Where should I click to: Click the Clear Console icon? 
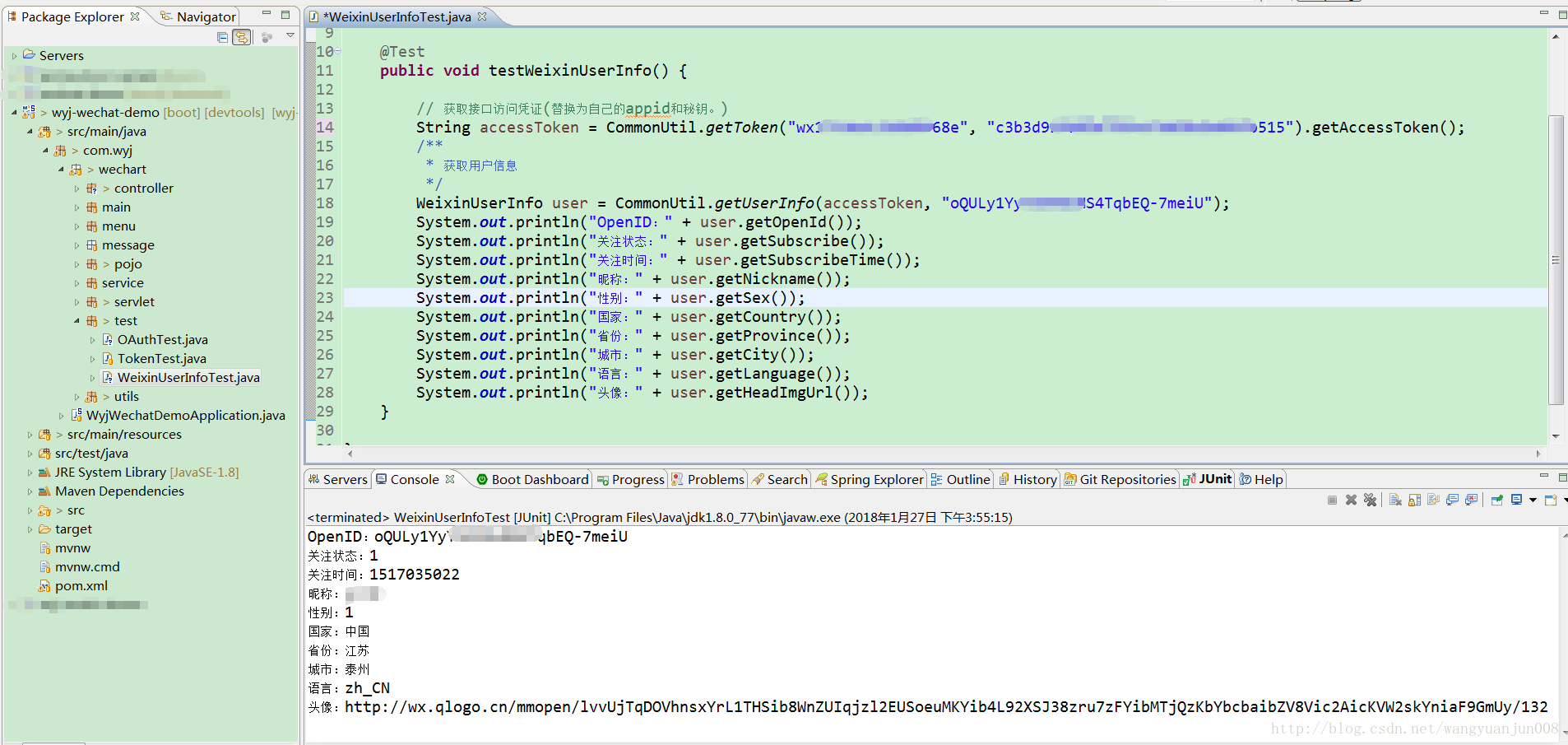click(1395, 500)
